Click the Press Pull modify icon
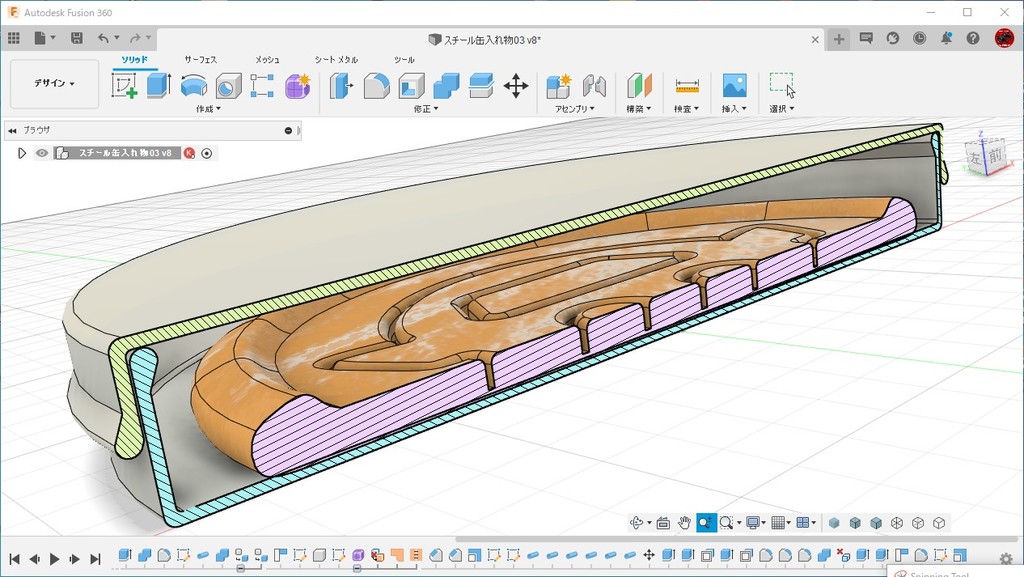Image resolution: width=1024 pixels, height=577 pixels. tap(342, 86)
